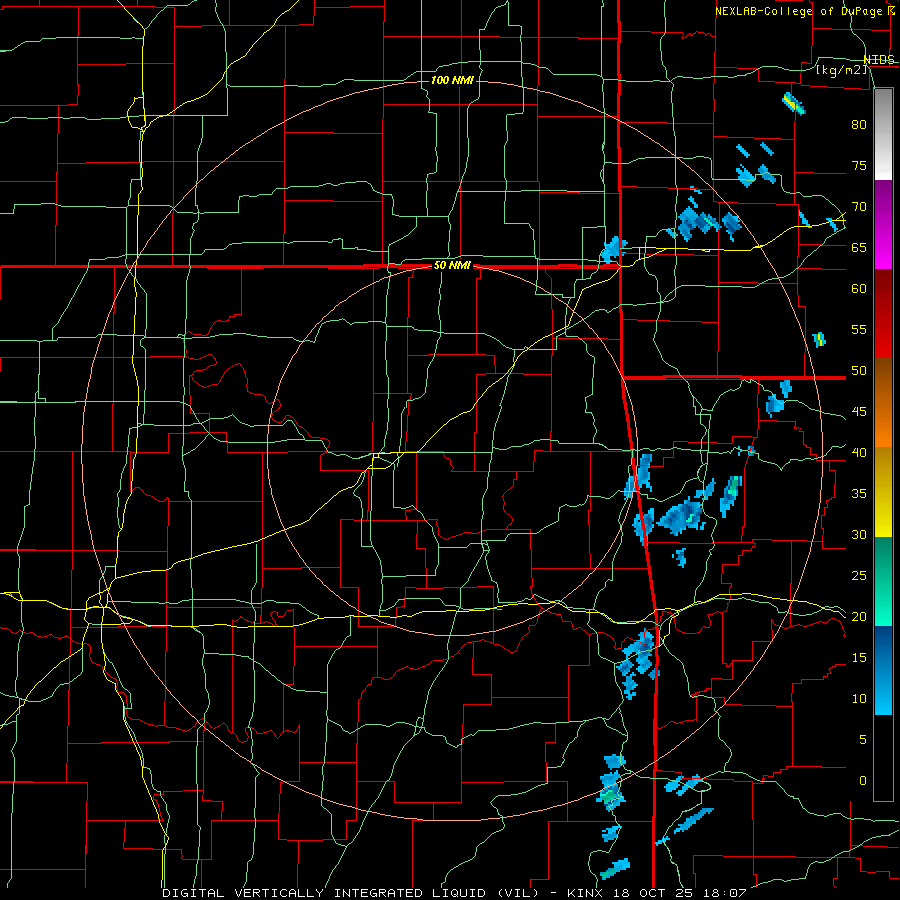
Task: Click the legend value 60
Action: (x=859, y=288)
